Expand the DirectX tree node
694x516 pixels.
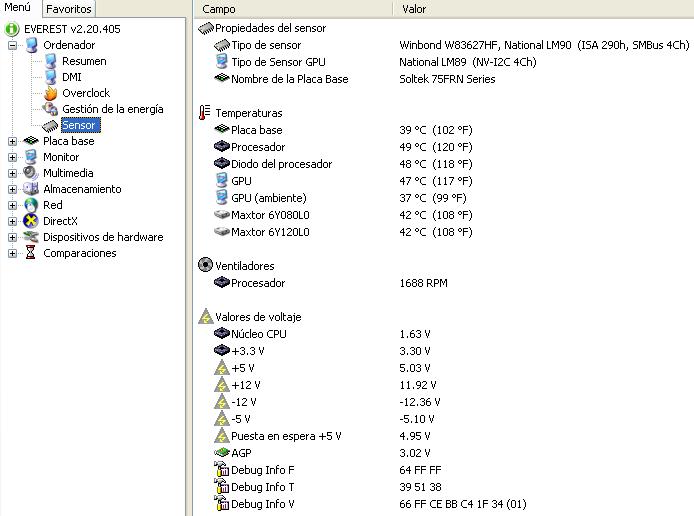click(12, 221)
